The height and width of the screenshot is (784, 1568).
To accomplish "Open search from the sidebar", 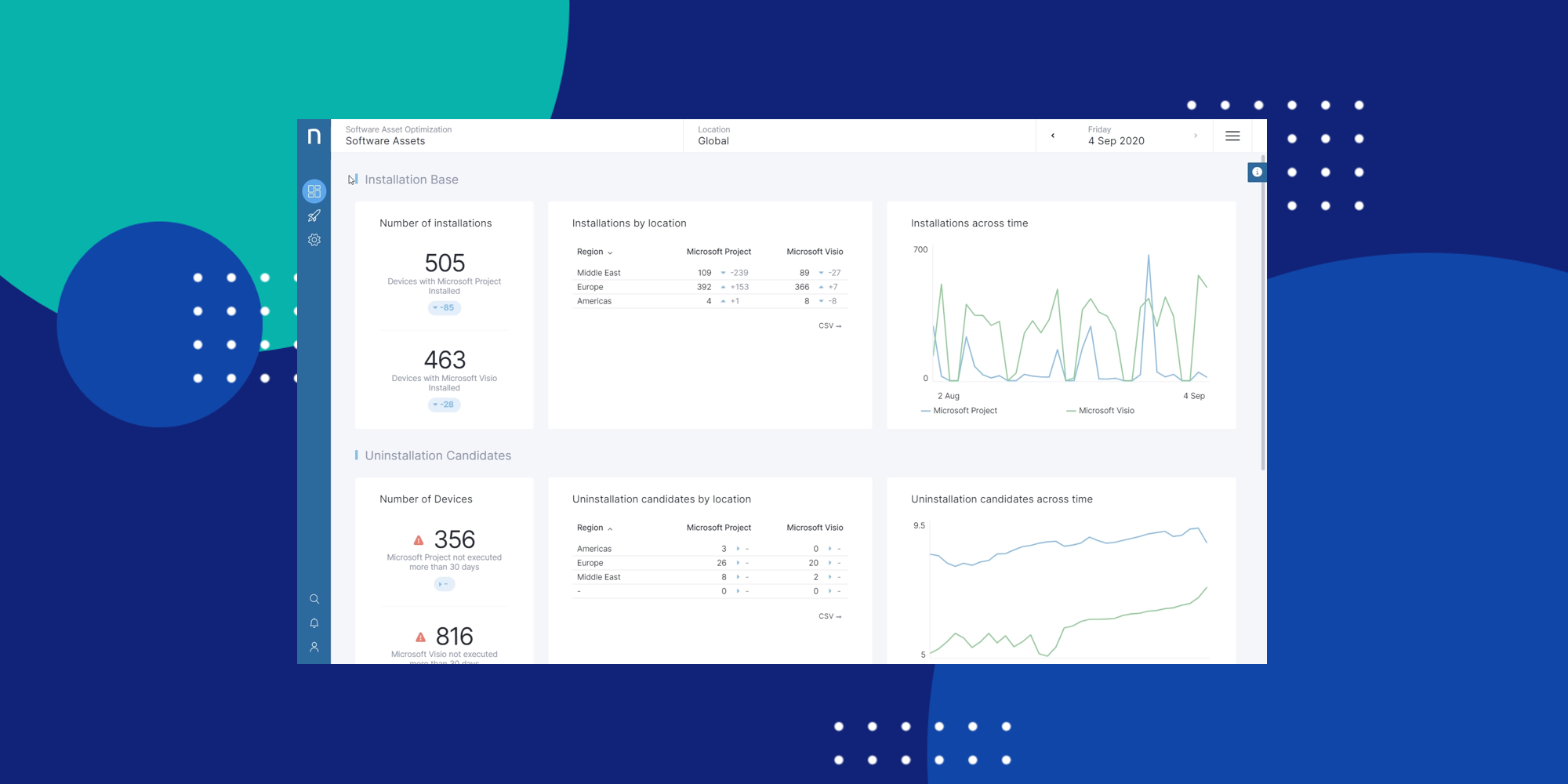I will [314, 599].
